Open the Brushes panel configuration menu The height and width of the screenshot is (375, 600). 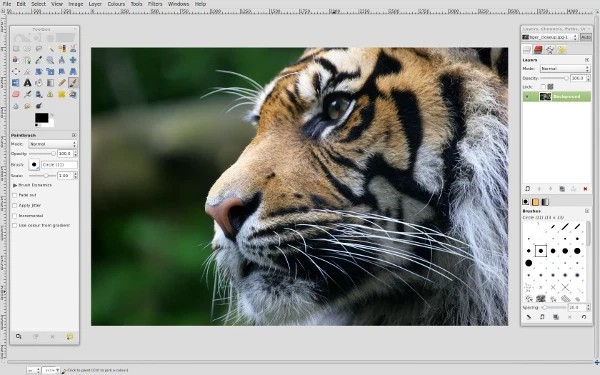[x=587, y=211]
